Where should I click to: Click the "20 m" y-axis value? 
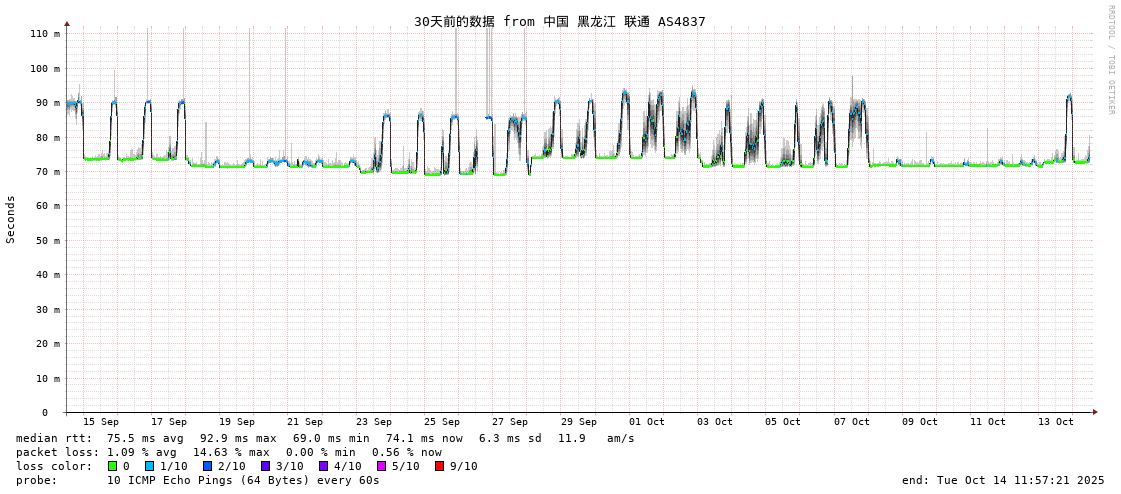click(48, 344)
